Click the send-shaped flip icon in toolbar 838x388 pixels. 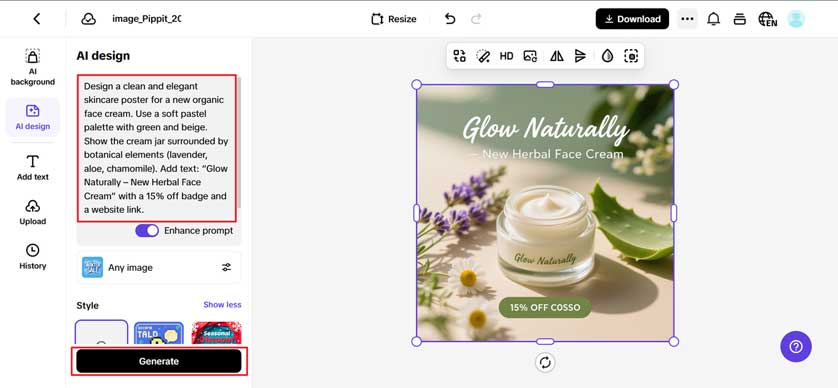pos(580,56)
